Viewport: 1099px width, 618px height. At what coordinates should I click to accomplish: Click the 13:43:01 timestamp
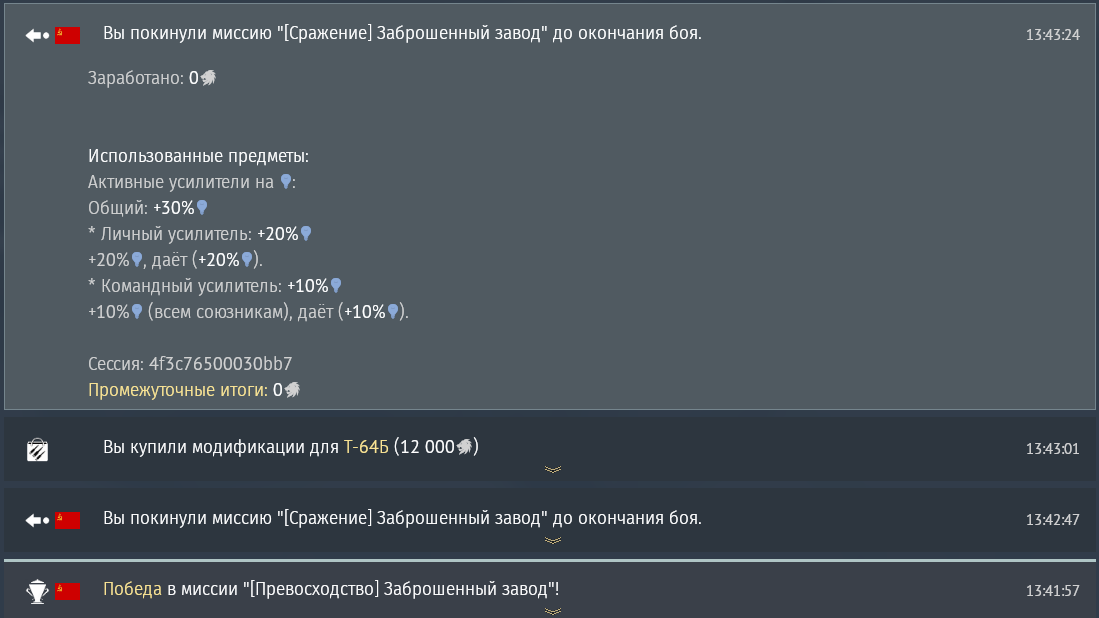pyautogui.click(x=1053, y=448)
